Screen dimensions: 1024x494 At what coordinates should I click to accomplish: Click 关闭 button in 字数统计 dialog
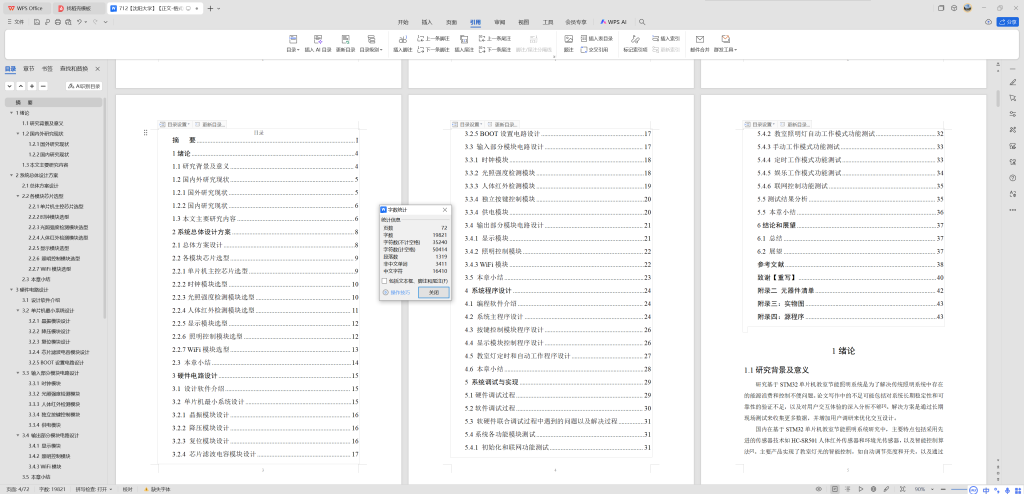point(434,292)
